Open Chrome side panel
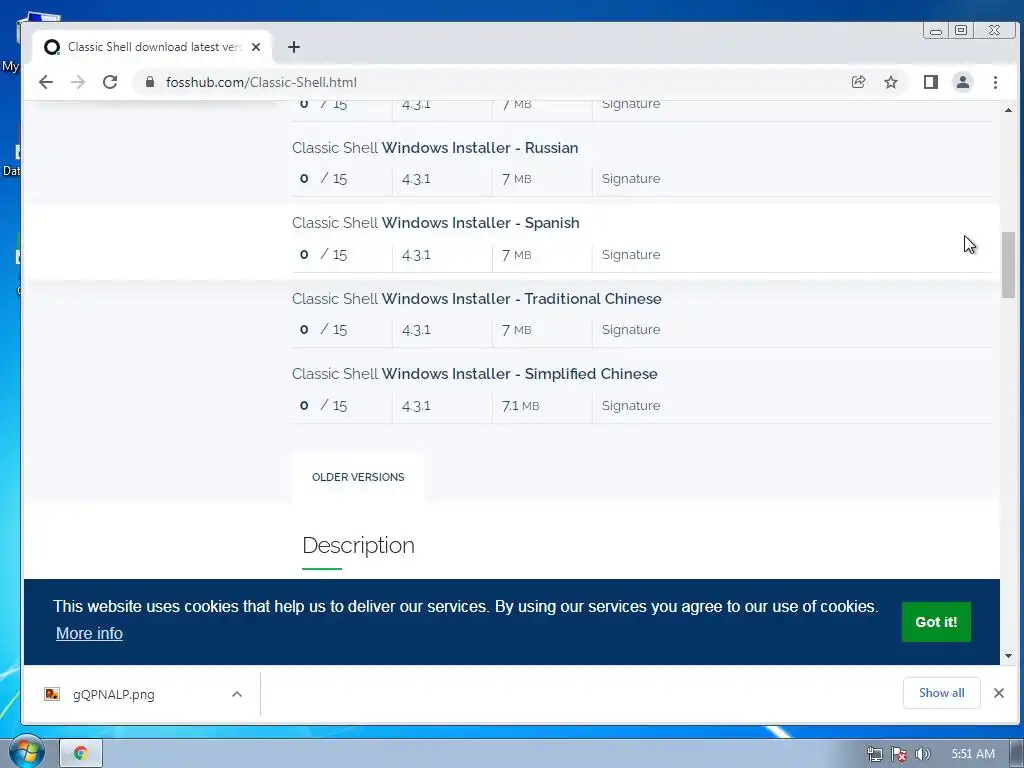This screenshot has height=768, width=1024. pos(931,82)
